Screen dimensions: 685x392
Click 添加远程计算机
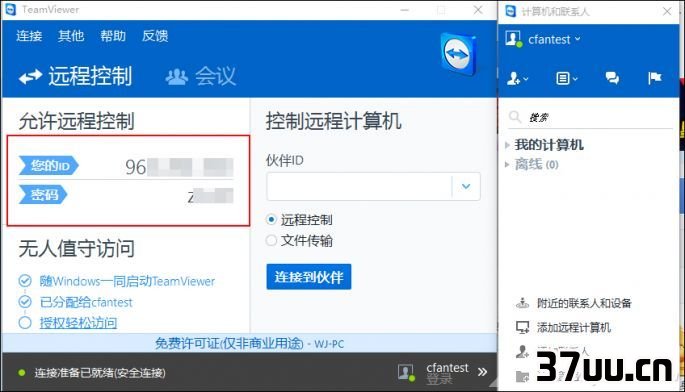point(574,327)
